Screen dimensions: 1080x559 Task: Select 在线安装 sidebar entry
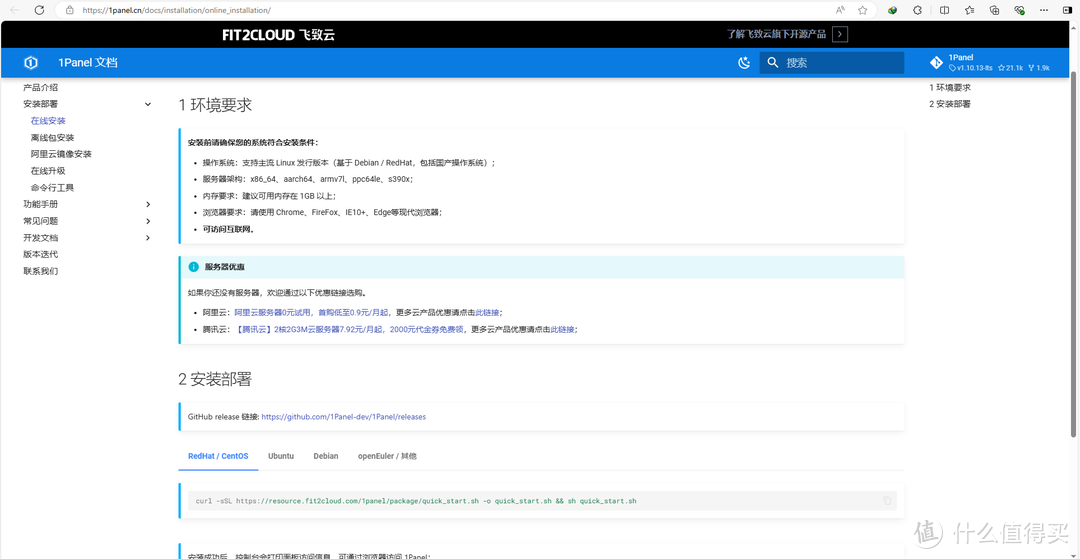point(48,120)
